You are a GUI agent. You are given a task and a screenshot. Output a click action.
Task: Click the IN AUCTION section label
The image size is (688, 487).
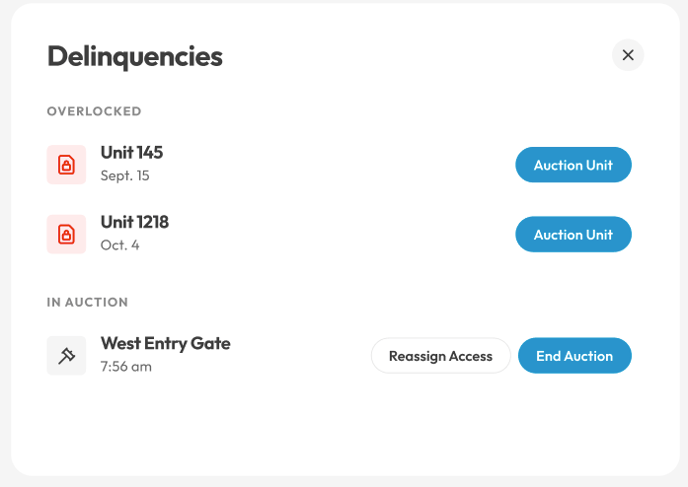tap(87, 302)
